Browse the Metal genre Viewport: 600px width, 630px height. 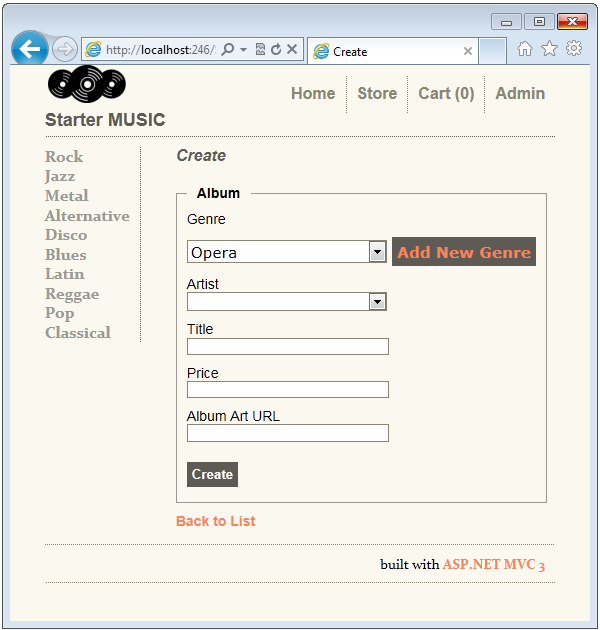click(67, 196)
